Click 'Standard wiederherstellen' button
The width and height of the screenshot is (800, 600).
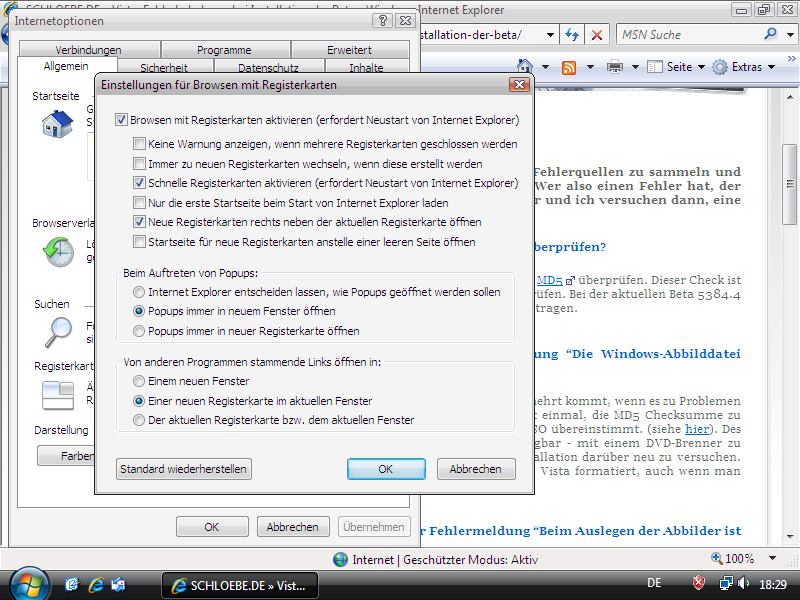click(183, 469)
